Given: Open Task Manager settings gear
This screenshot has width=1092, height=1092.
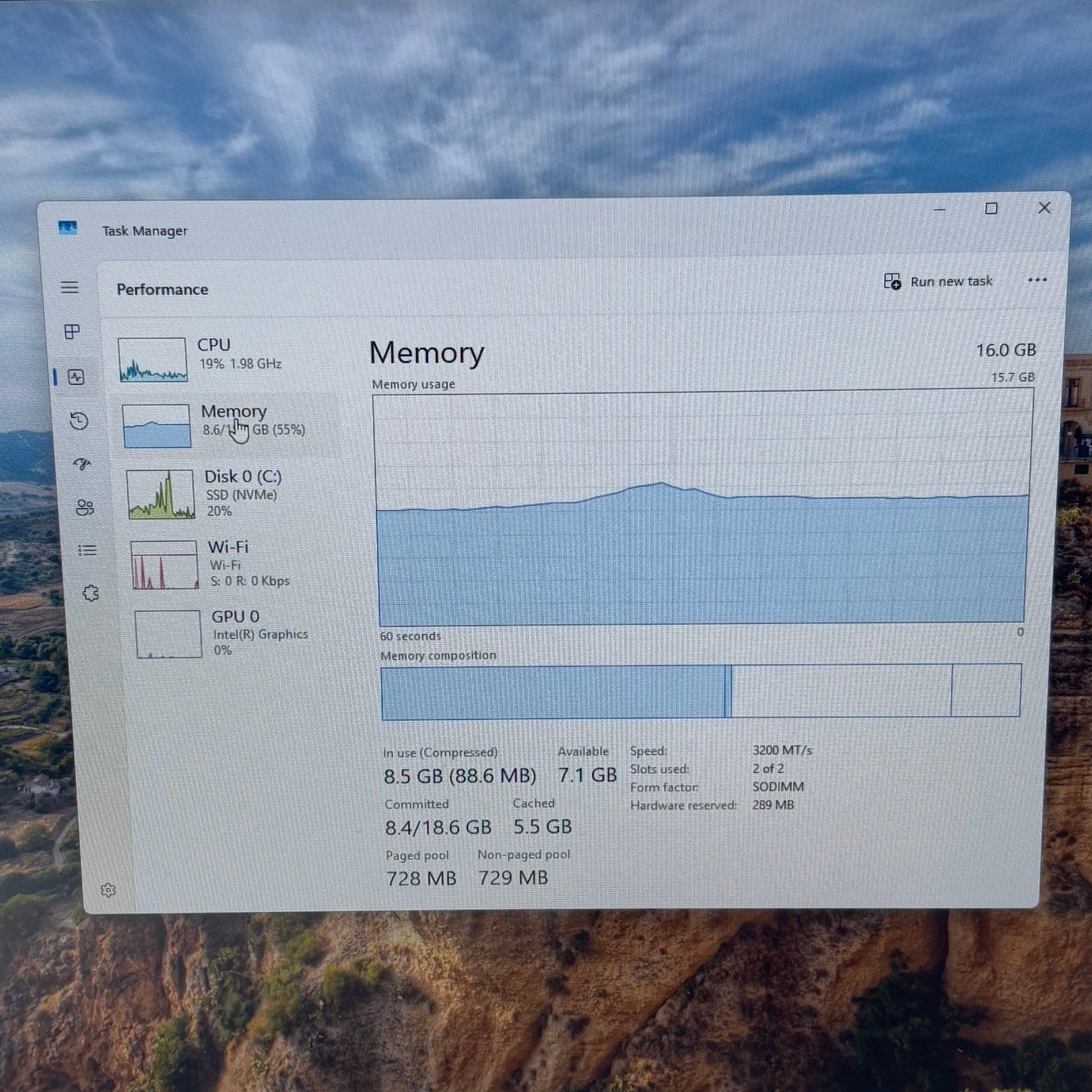Looking at the screenshot, I should click(x=108, y=890).
